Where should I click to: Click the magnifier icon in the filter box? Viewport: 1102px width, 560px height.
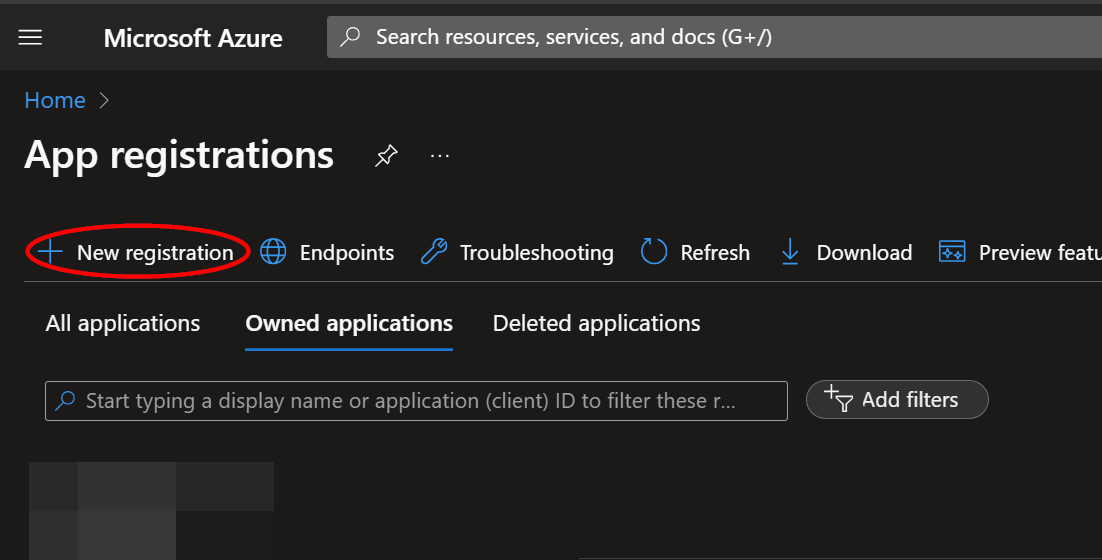65,401
